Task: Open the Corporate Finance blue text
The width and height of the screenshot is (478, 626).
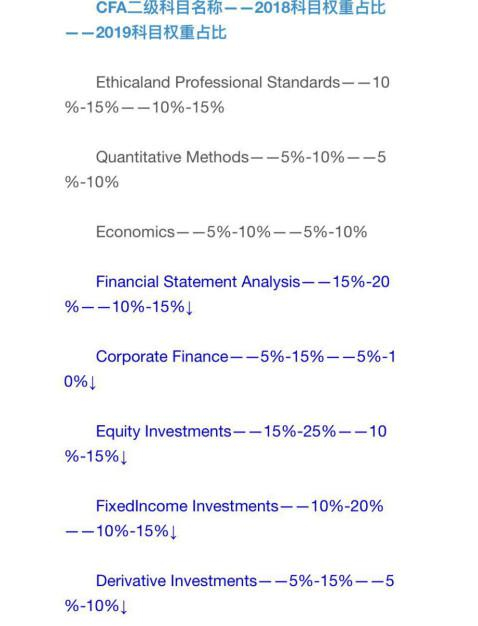Action: 162,357
